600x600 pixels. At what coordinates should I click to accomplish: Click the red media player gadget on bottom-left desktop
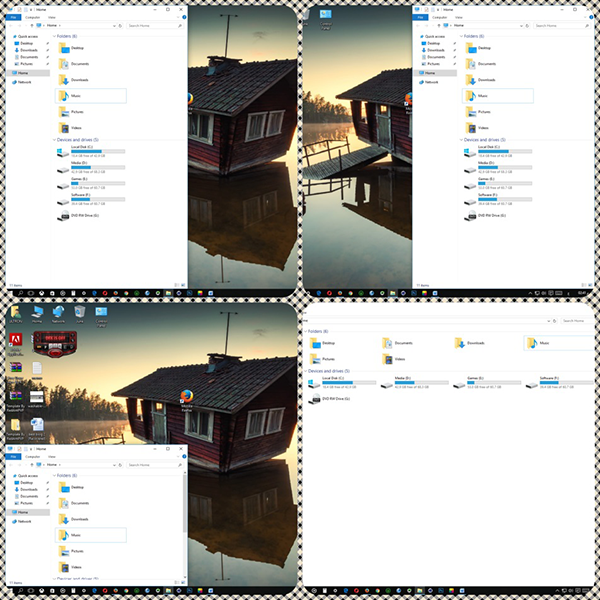pos(55,344)
